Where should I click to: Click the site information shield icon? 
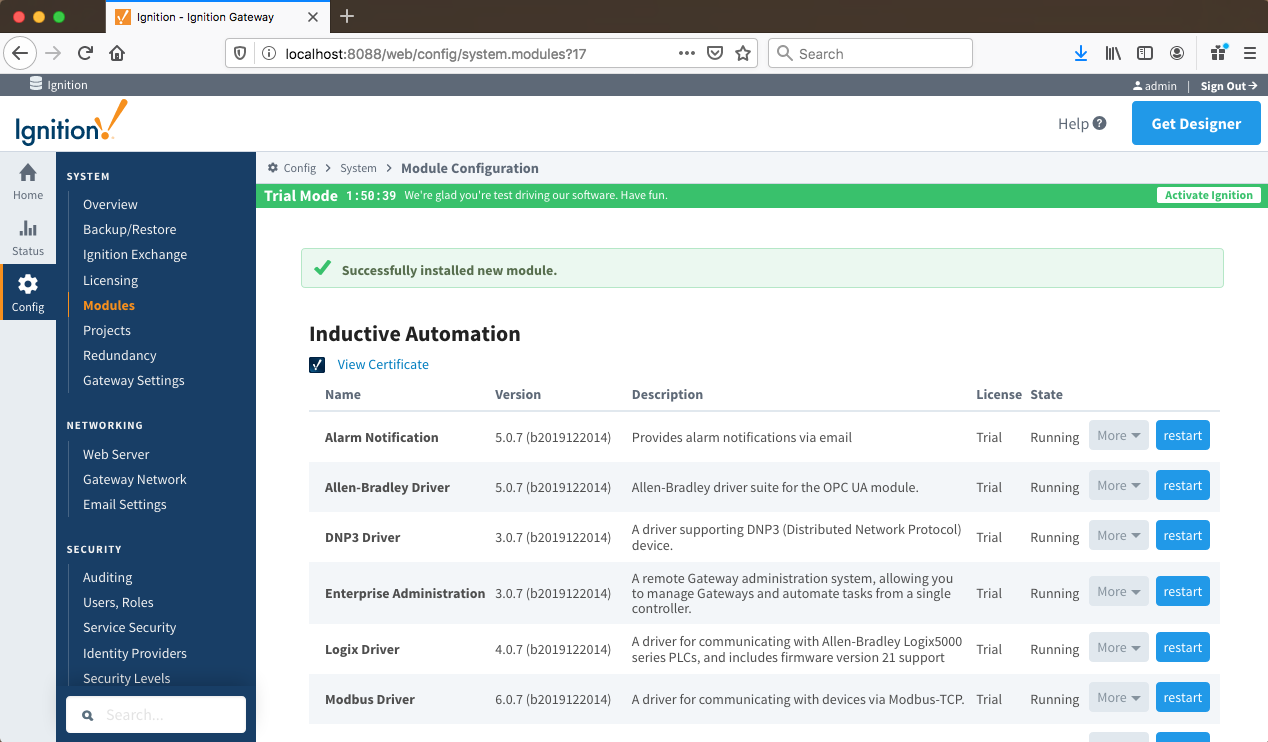(x=239, y=53)
